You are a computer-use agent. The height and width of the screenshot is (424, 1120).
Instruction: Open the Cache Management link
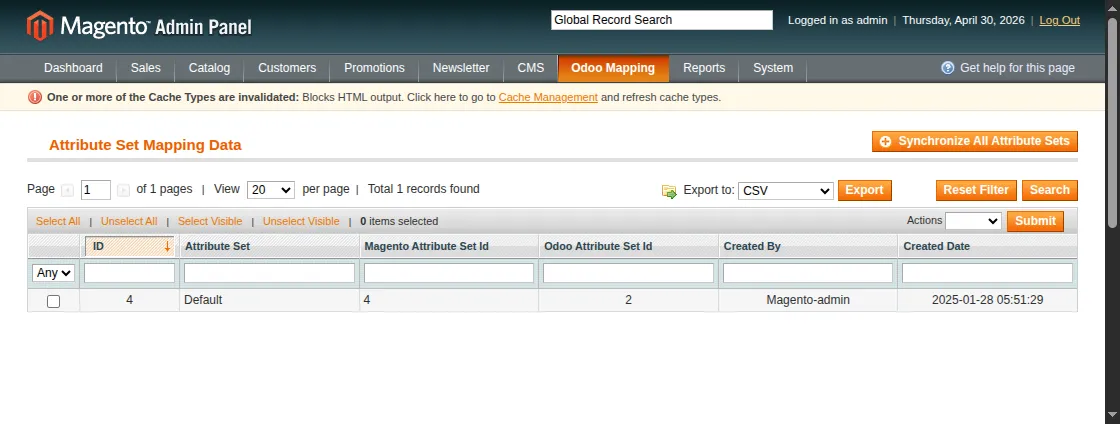tap(548, 97)
